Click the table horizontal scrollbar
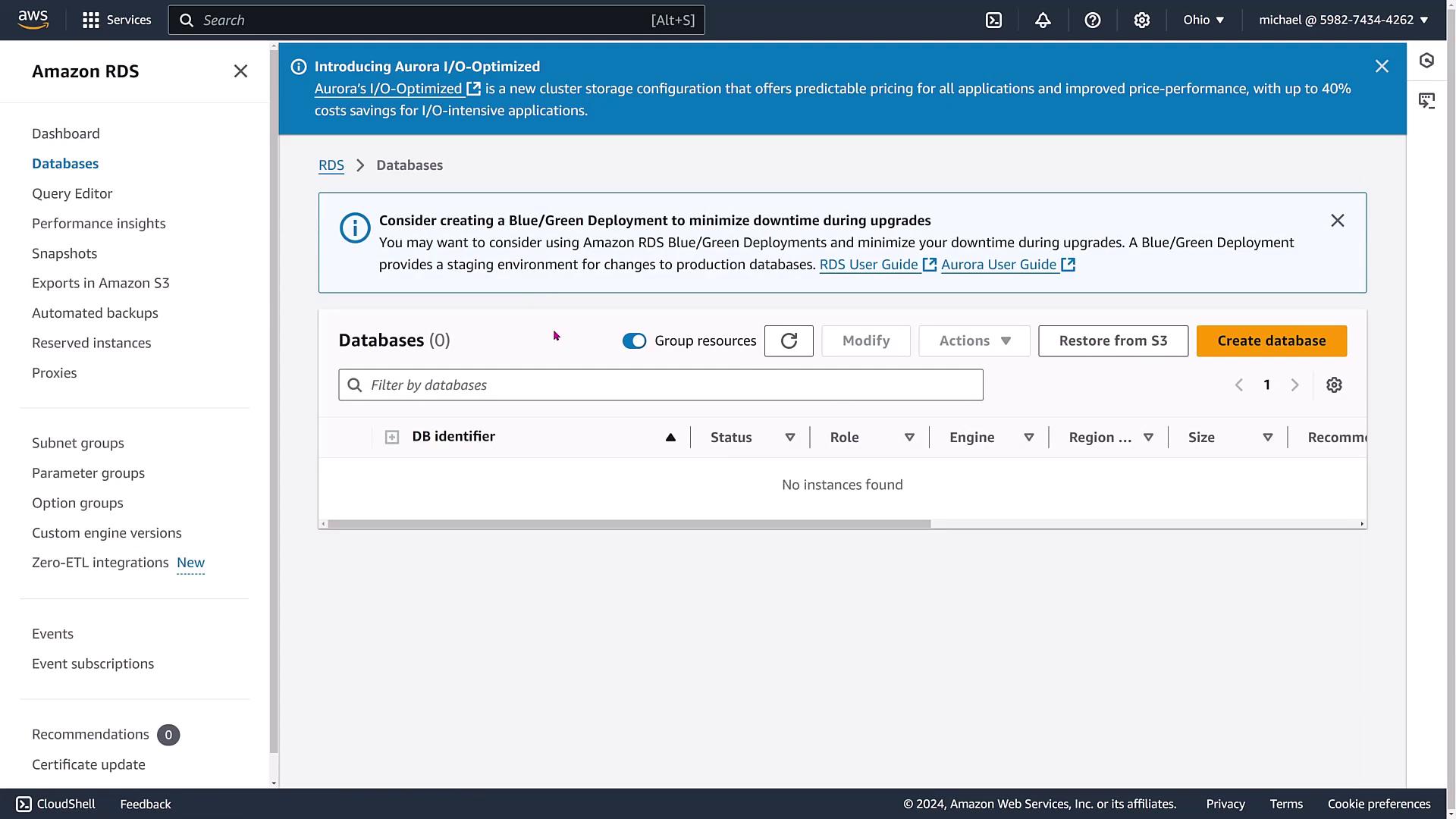The width and height of the screenshot is (1456, 819). pyautogui.click(x=629, y=524)
